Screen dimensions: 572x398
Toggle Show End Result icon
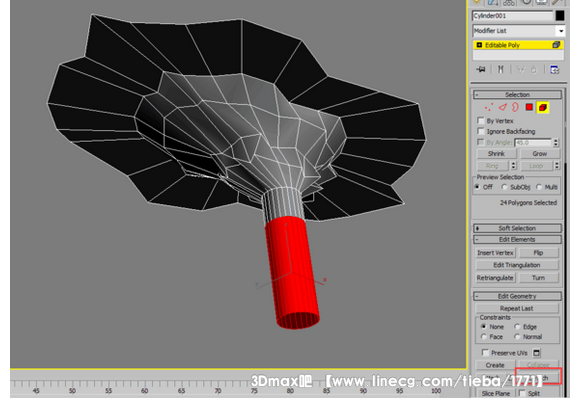coord(501,69)
